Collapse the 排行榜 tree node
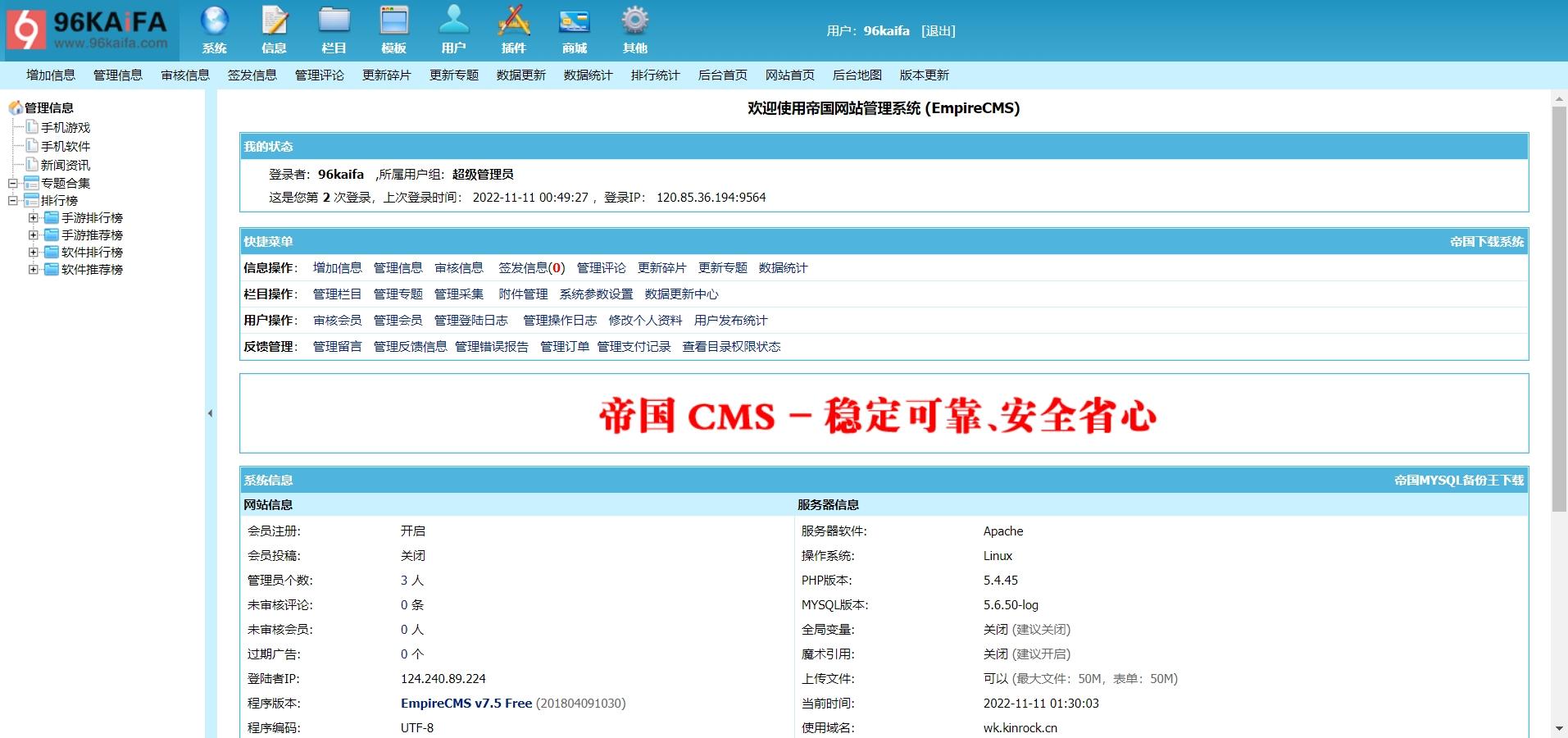The image size is (1568, 738). click(13, 200)
